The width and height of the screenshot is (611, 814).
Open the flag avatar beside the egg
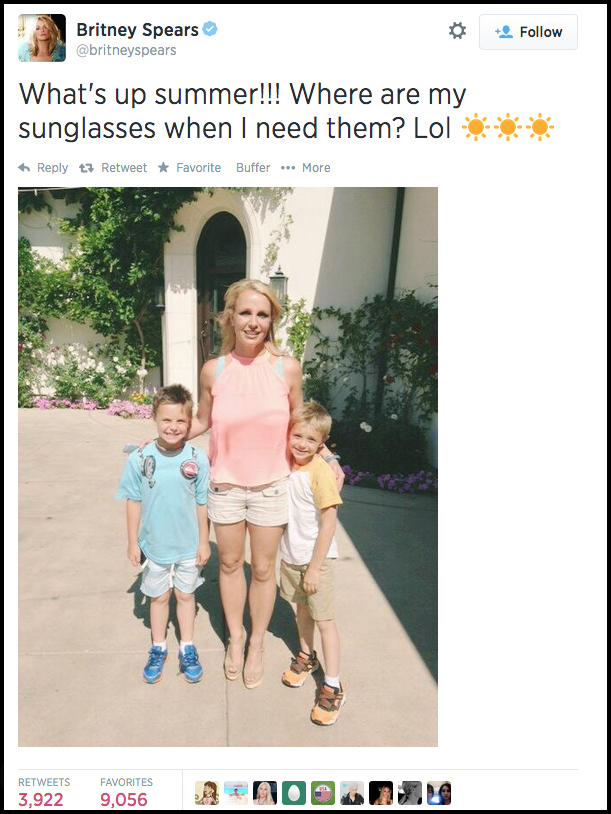[323, 793]
